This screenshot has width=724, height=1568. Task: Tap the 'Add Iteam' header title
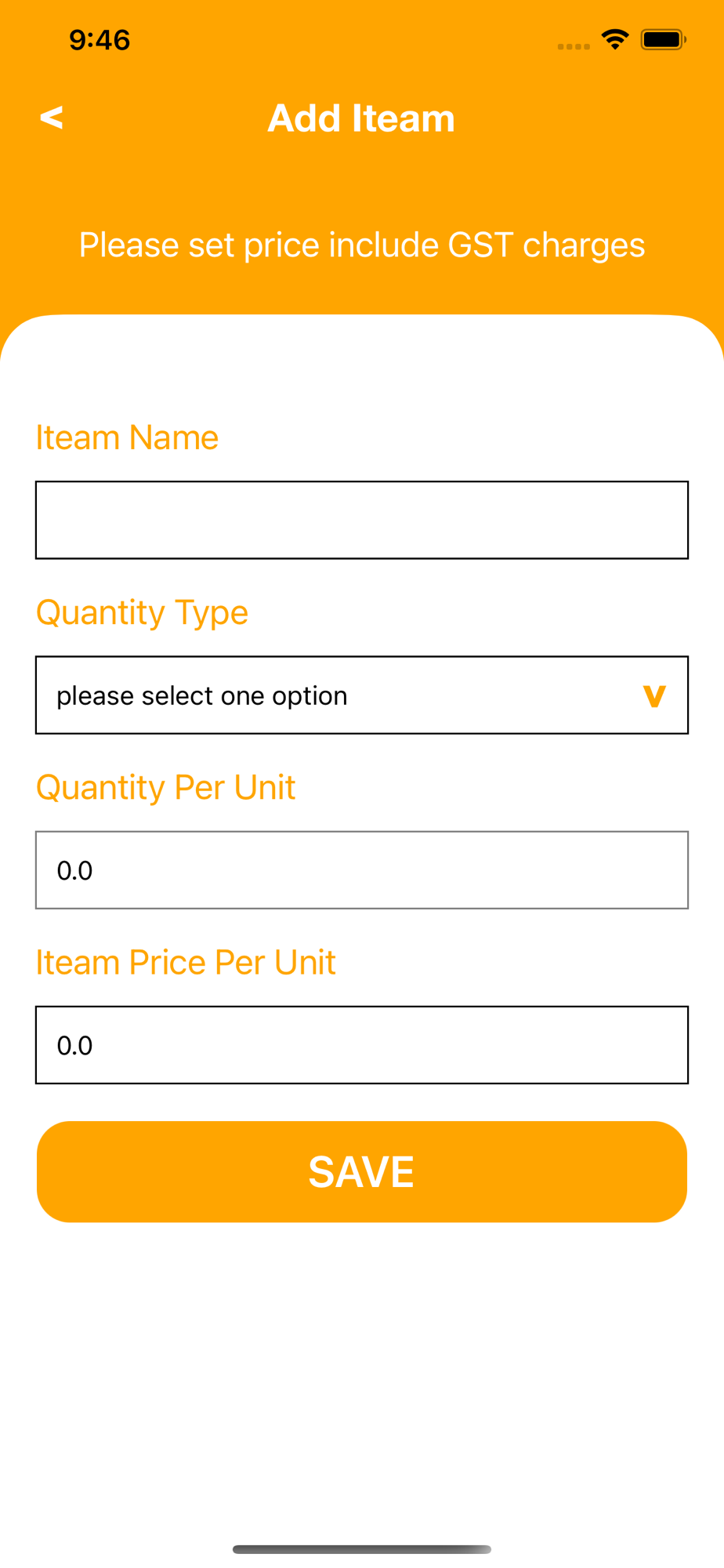pyautogui.click(x=361, y=118)
